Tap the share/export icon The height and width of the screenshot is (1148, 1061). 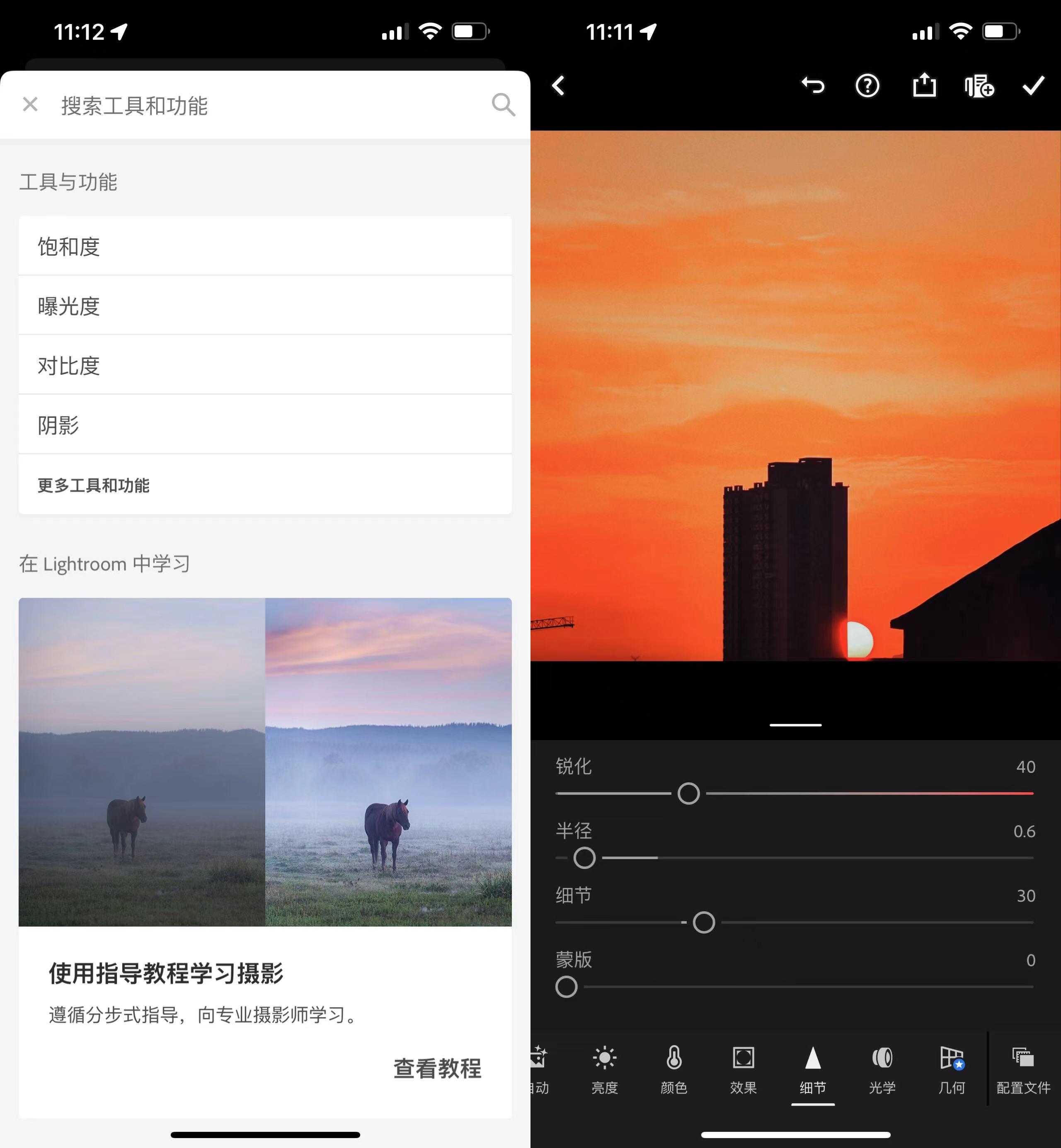point(924,85)
